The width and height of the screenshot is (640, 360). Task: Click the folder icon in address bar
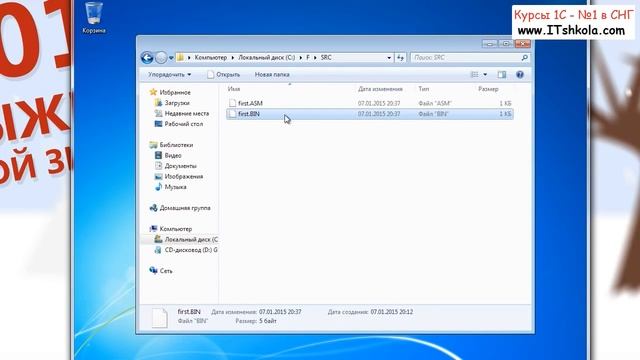click(x=180, y=58)
